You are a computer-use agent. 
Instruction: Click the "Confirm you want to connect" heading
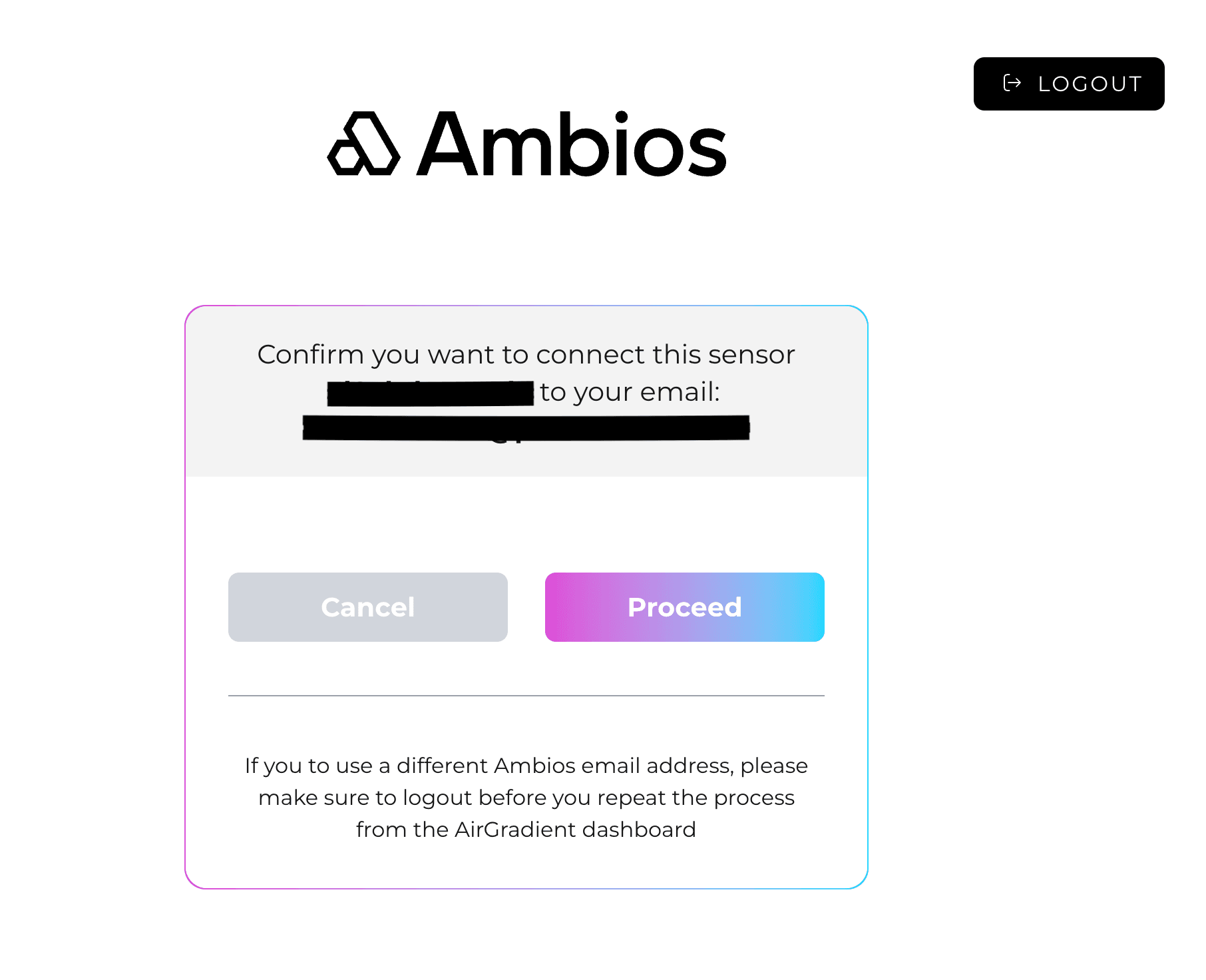(x=526, y=355)
